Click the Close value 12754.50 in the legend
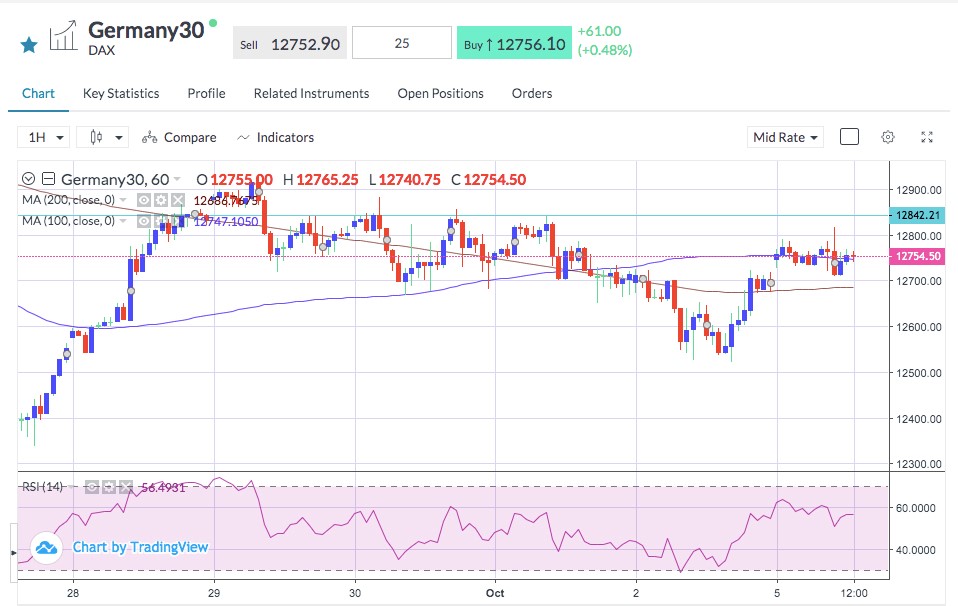 (x=495, y=180)
